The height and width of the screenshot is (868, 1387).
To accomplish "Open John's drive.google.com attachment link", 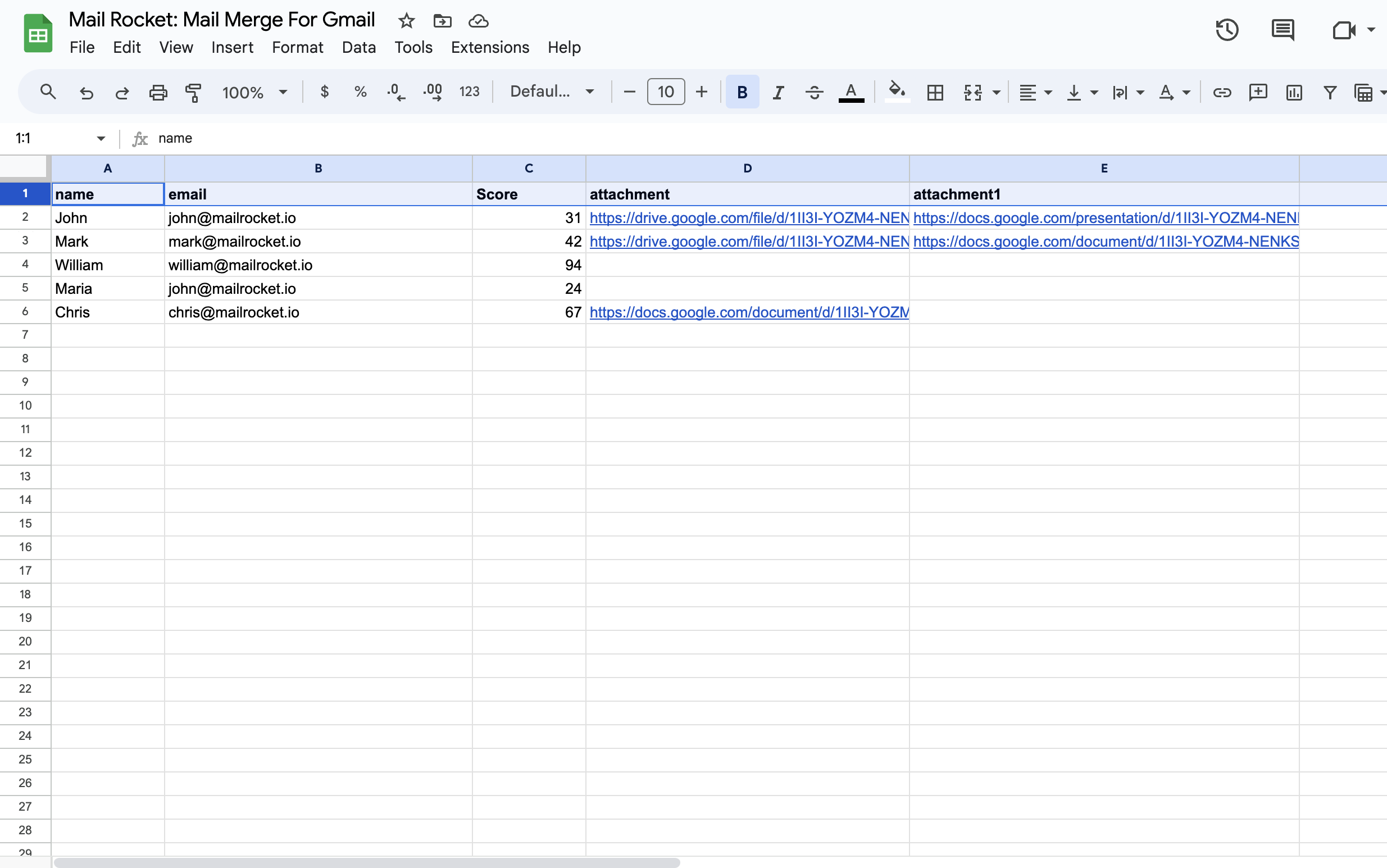I will tap(748, 218).
